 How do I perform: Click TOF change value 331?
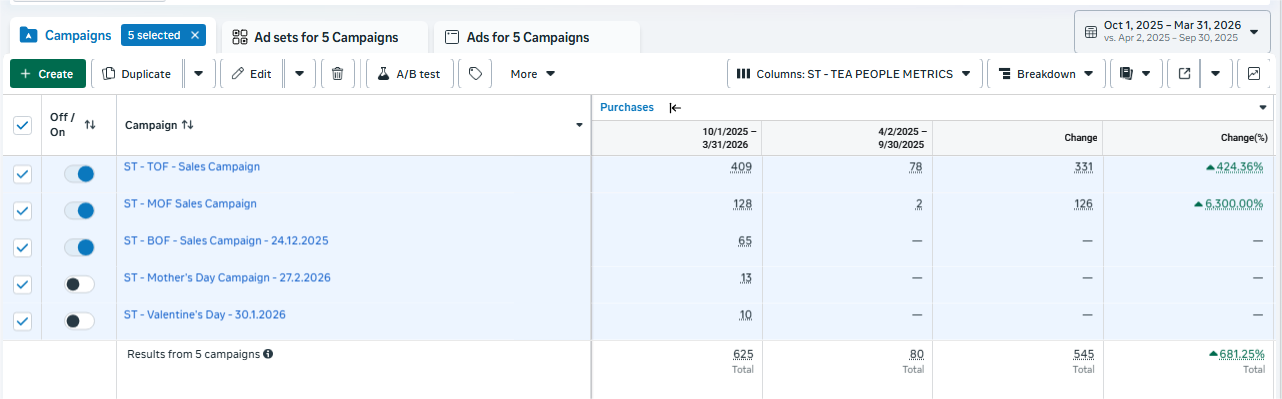tap(1084, 167)
